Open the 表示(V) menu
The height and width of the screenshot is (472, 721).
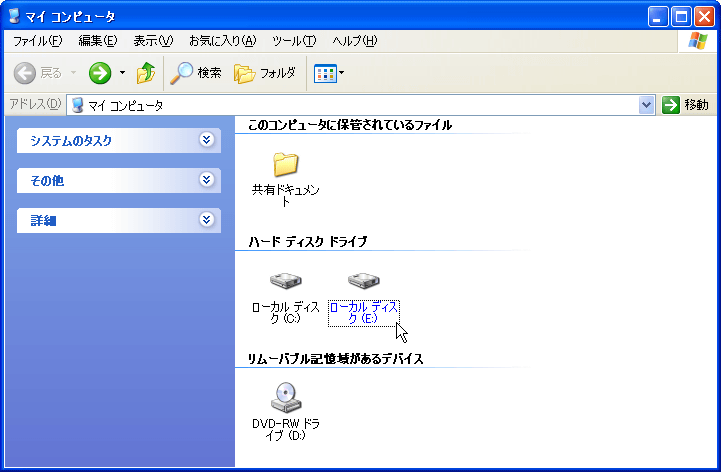[153, 41]
